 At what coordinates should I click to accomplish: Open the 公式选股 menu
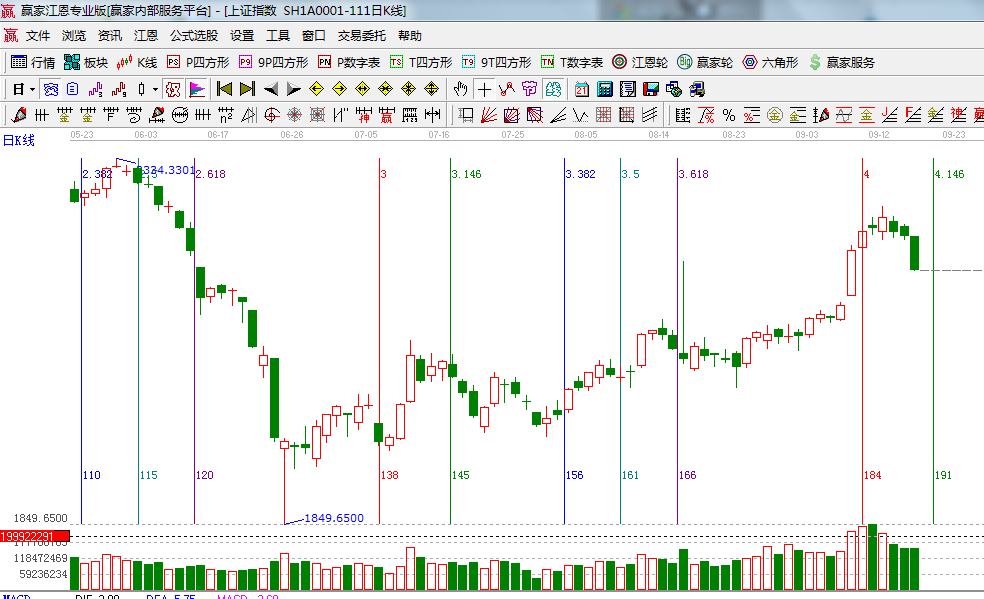(x=193, y=36)
